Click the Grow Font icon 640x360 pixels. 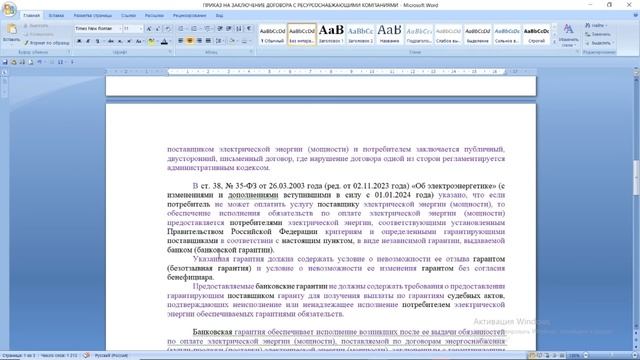point(149,29)
